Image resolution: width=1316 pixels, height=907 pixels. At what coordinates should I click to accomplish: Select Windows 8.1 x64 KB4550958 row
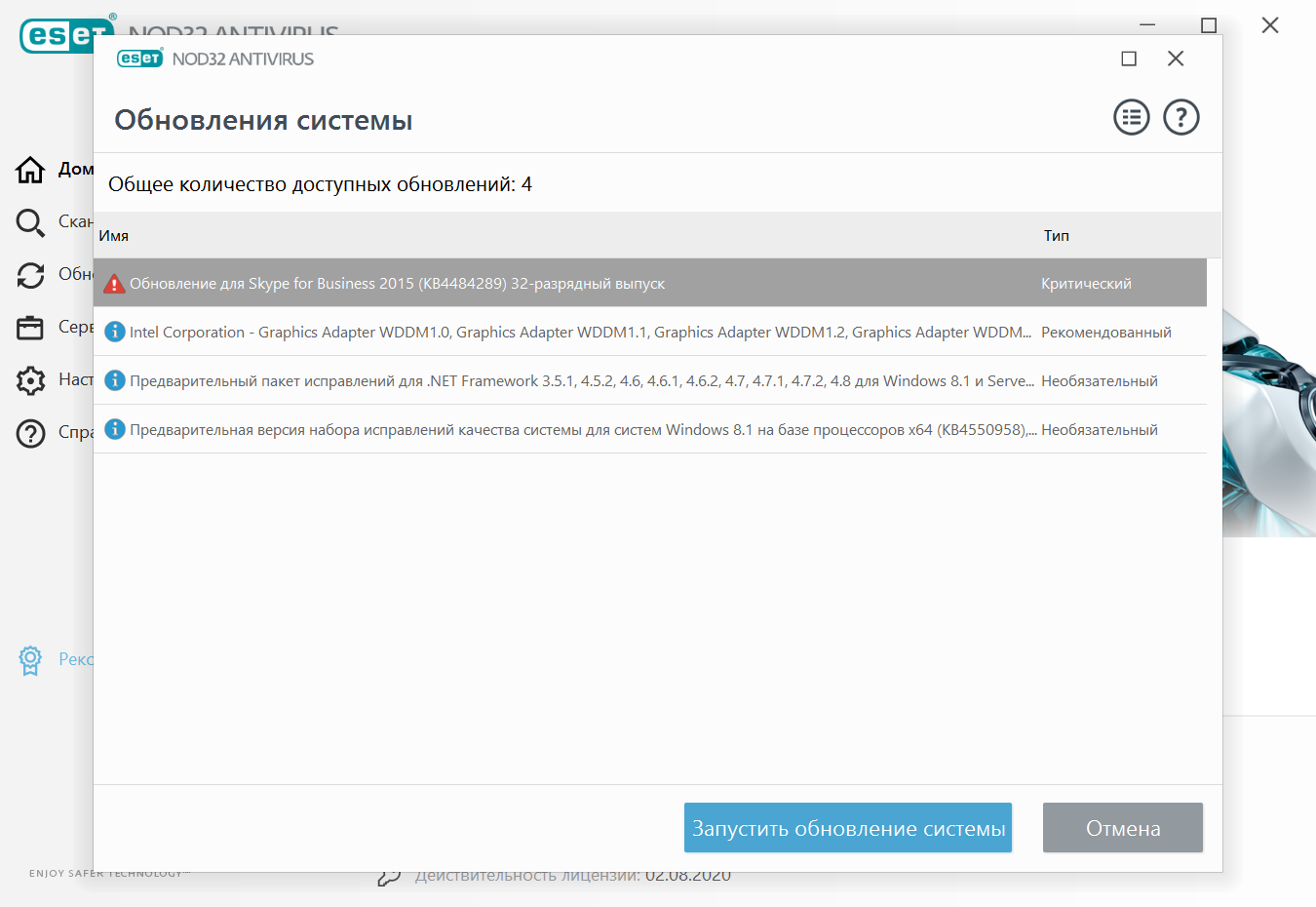click(650, 429)
